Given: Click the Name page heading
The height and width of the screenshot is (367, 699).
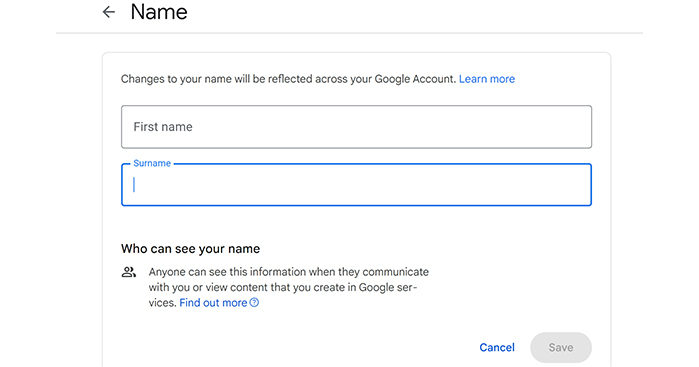Looking at the screenshot, I should click(159, 12).
